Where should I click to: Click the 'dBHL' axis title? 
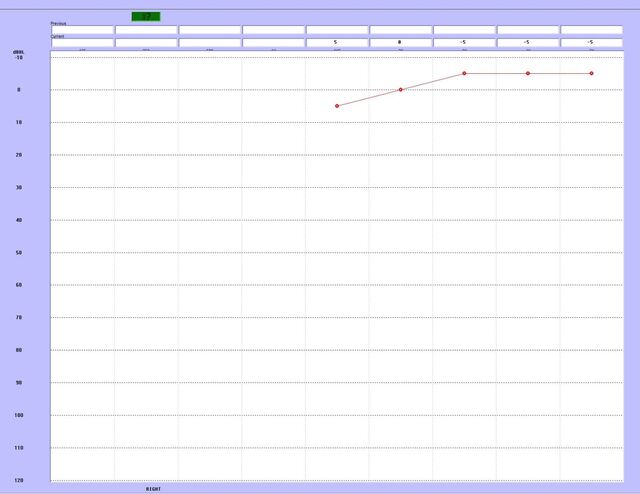19,52
